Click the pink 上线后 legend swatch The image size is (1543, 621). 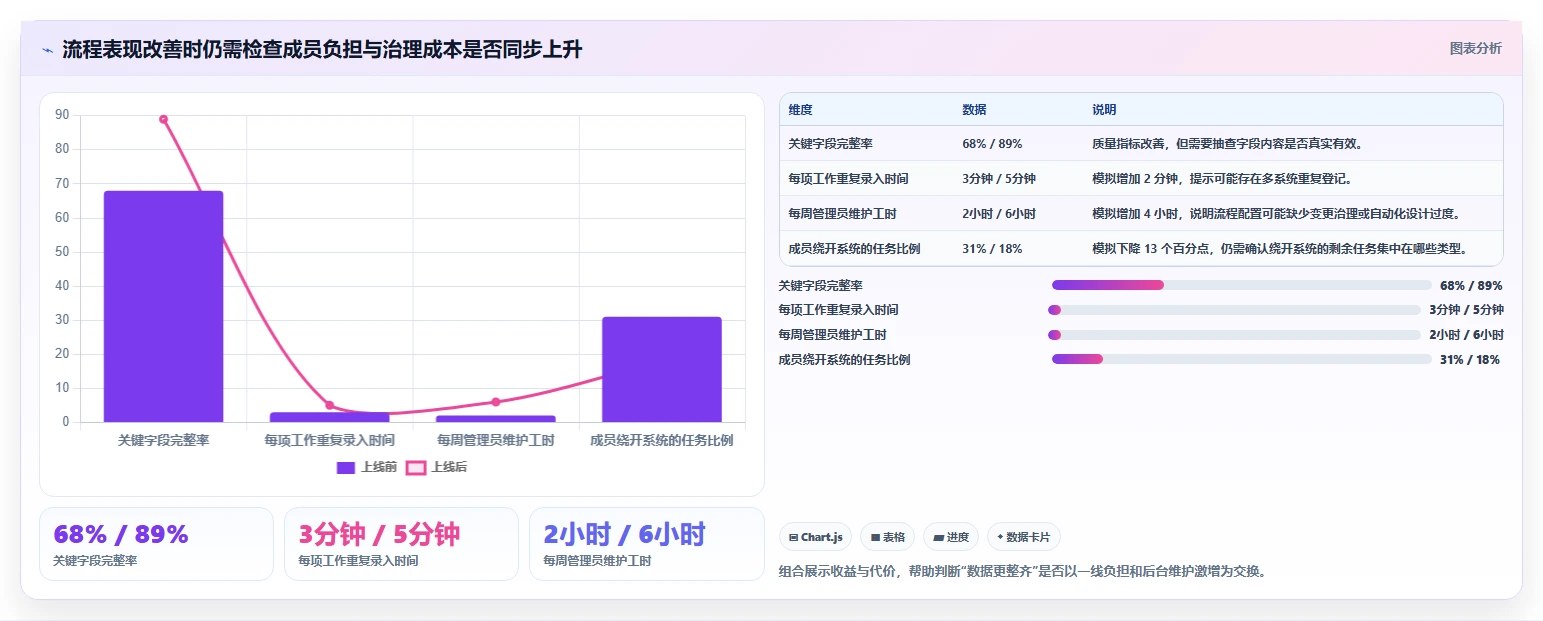click(x=415, y=467)
